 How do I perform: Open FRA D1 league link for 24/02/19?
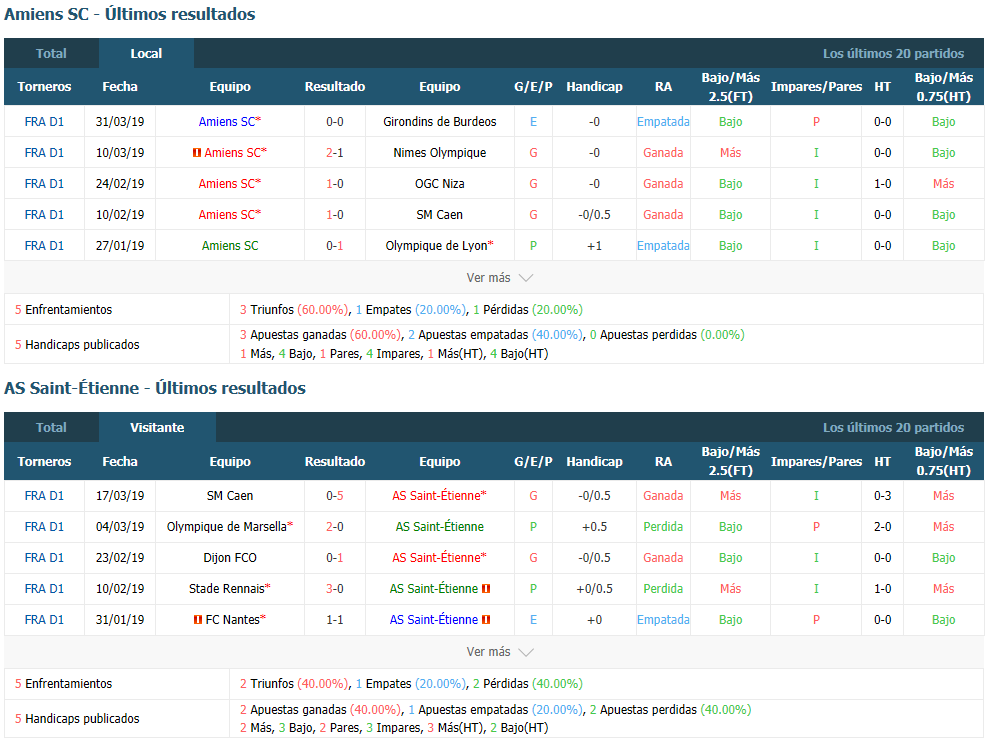pos(44,184)
